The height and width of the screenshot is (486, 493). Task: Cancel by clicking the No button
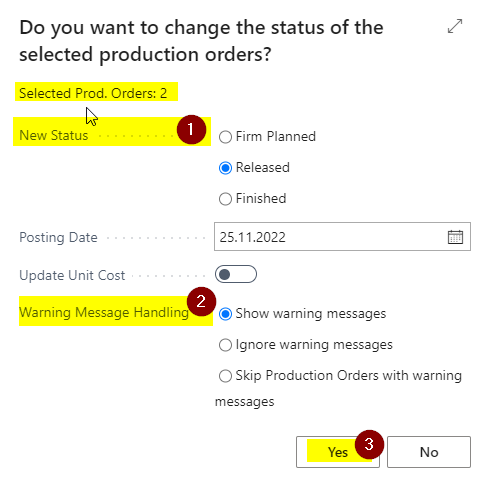tap(429, 452)
